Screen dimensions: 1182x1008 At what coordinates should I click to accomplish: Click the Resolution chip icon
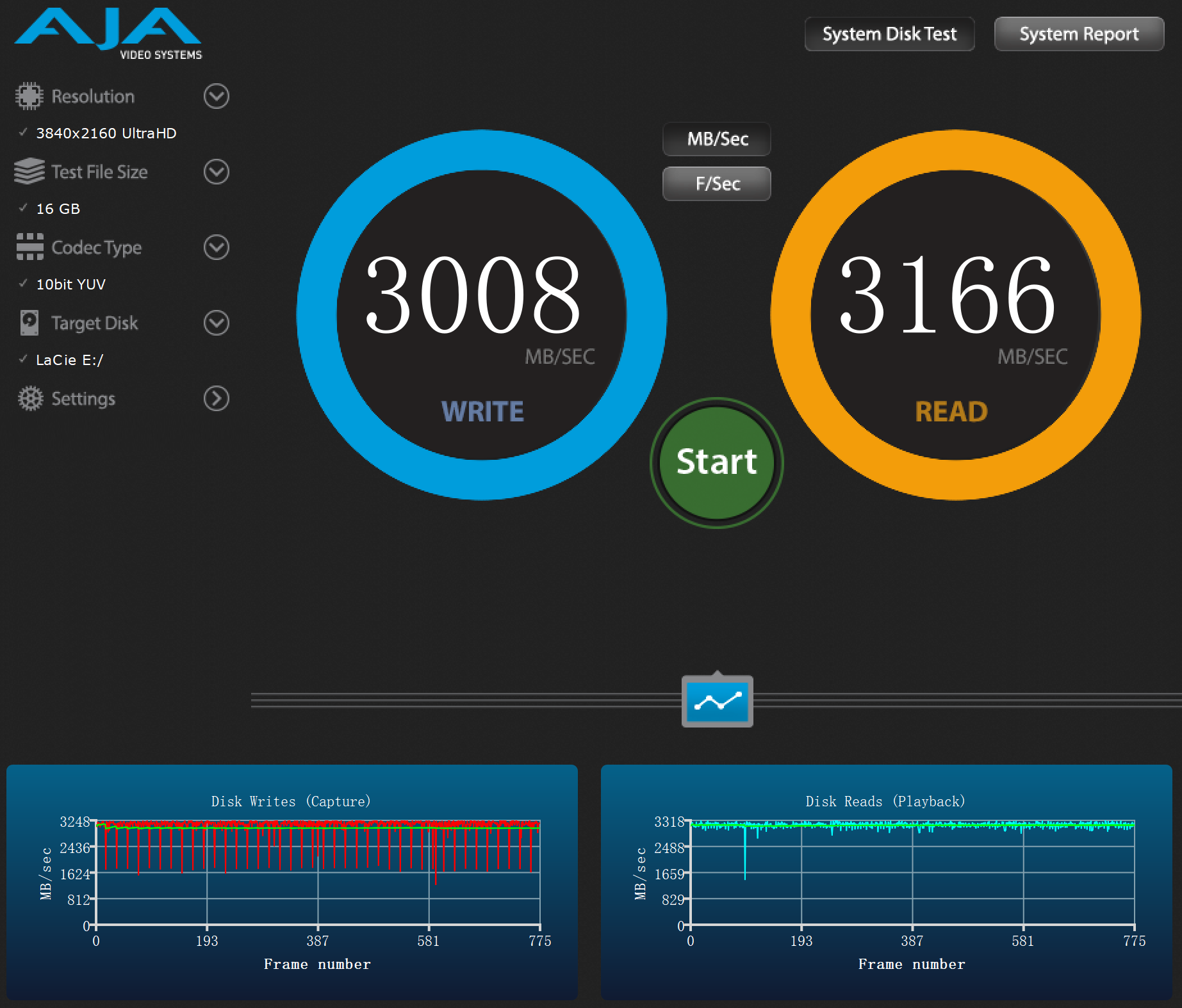(x=29, y=96)
